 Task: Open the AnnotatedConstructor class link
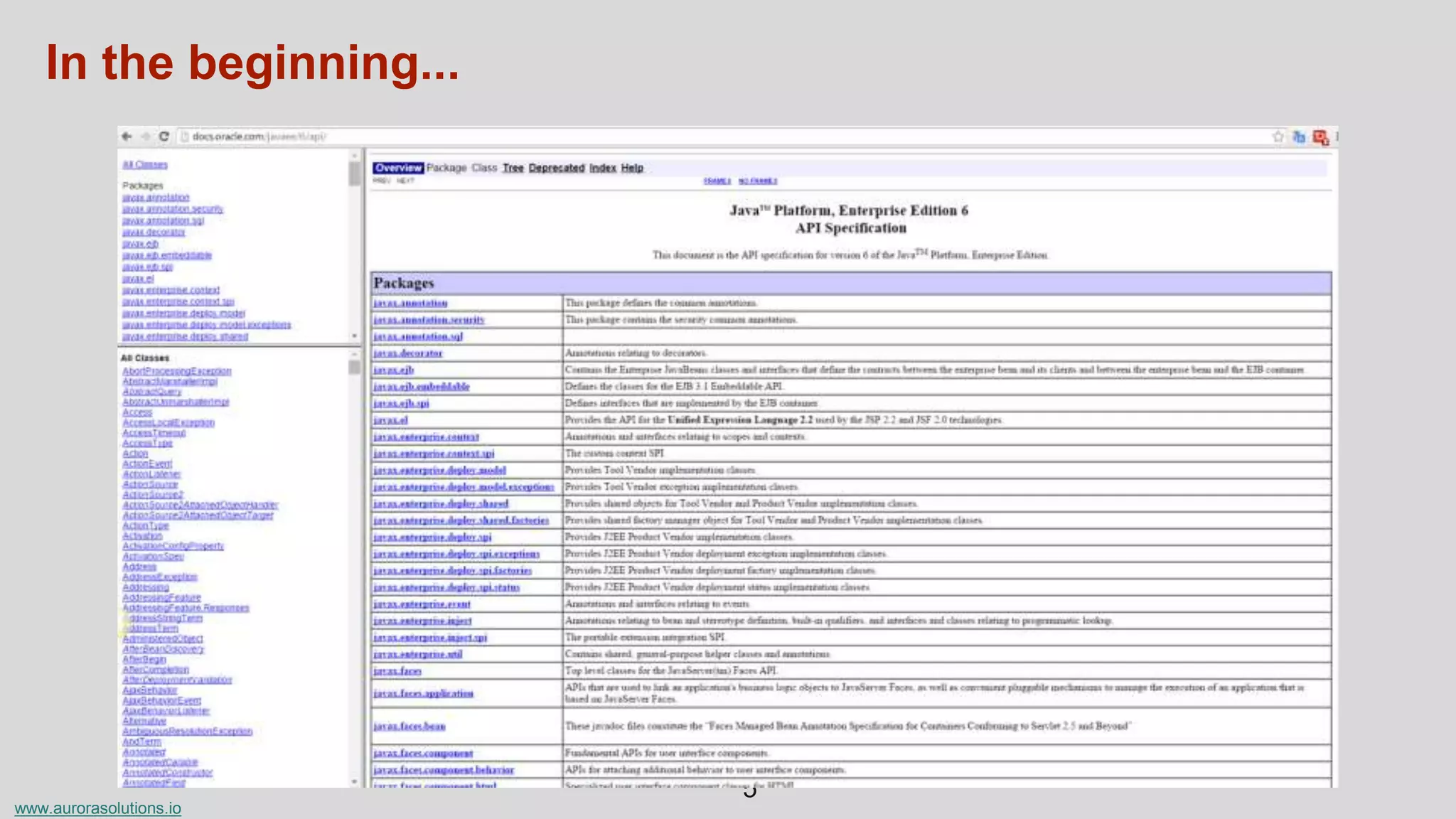pyautogui.click(x=167, y=772)
